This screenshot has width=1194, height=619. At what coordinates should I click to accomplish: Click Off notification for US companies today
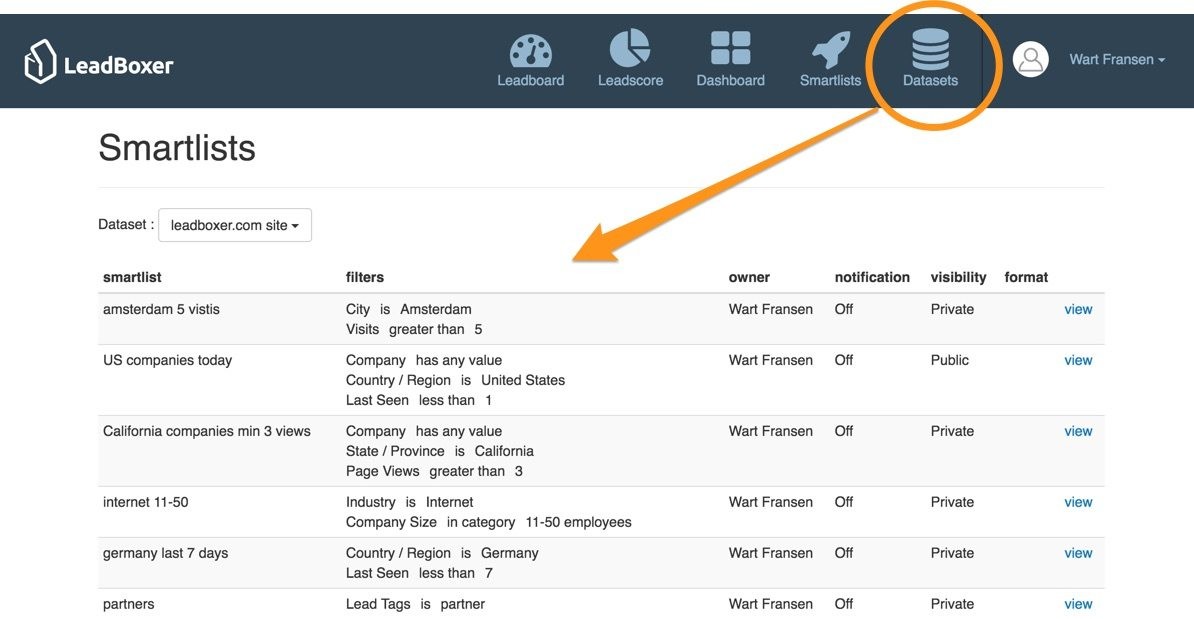844,361
